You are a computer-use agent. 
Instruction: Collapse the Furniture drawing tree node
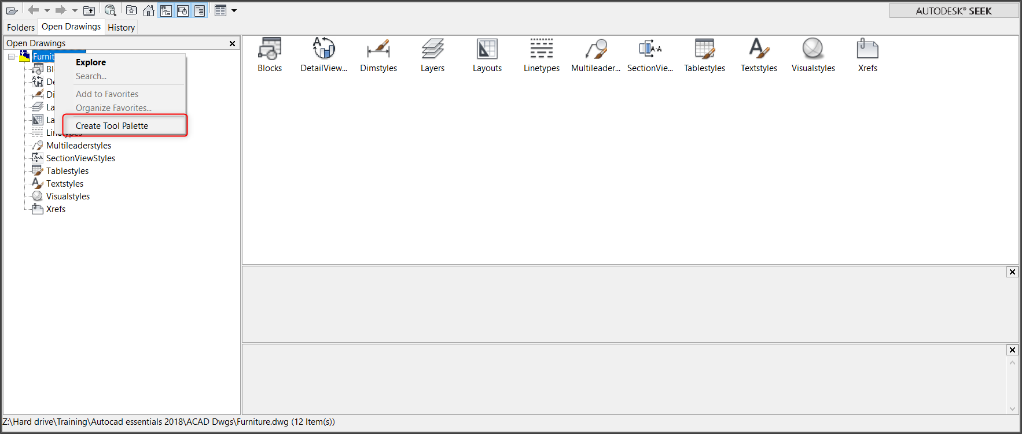coord(11,57)
